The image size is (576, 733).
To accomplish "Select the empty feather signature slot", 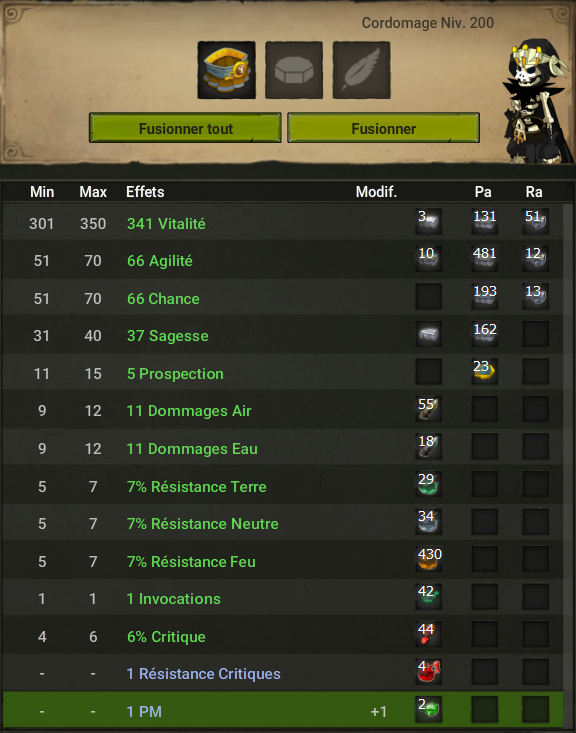I will pyautogui.click(x=361, y=70).
